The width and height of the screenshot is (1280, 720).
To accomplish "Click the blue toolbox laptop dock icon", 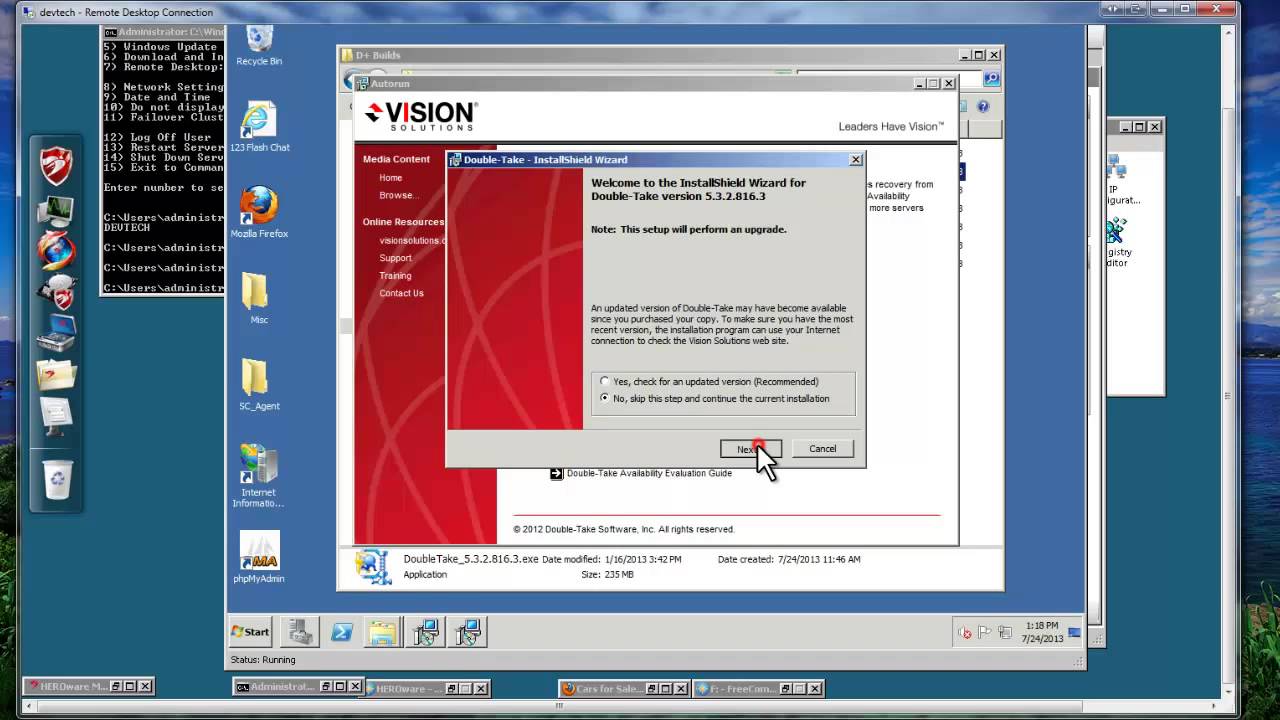I will pos(56,332).
